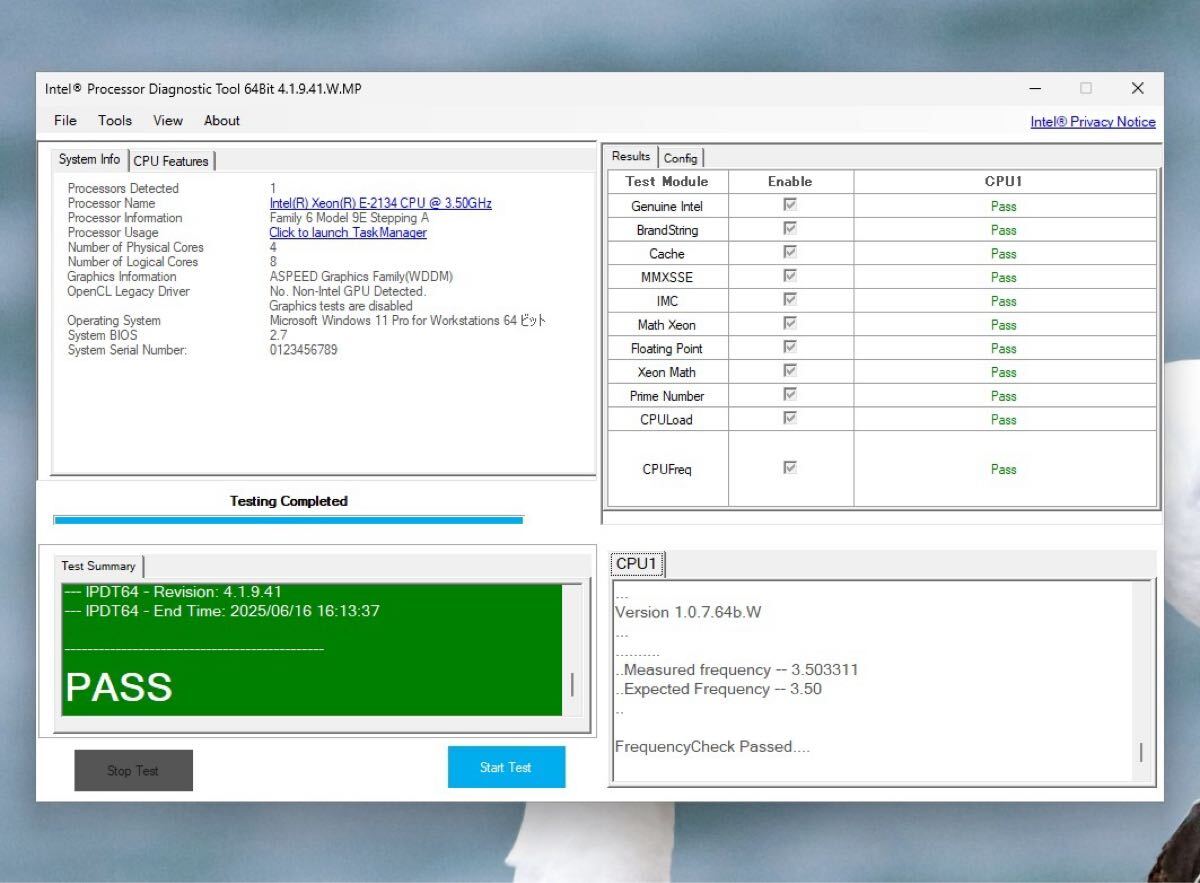Toggle the Floating Point enable checkbox
The width and height of the screenshot is (1200, 883).
790,347
